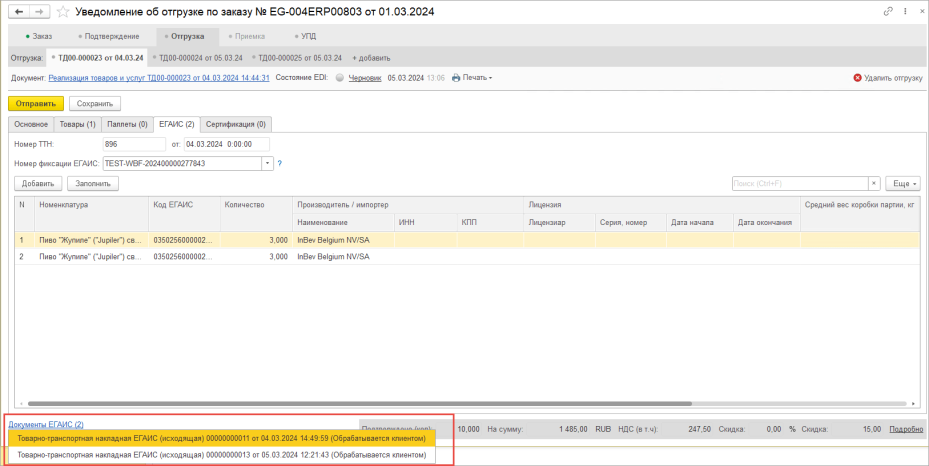
Task: Select ЕГАИС document 00000000011 от 04.03.2024
Action: (x=222, y=439)
